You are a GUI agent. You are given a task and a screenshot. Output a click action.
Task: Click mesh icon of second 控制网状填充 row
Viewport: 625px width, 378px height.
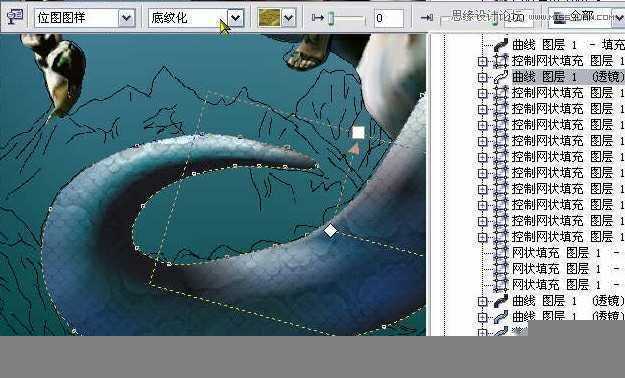click(x=501, y=93)
